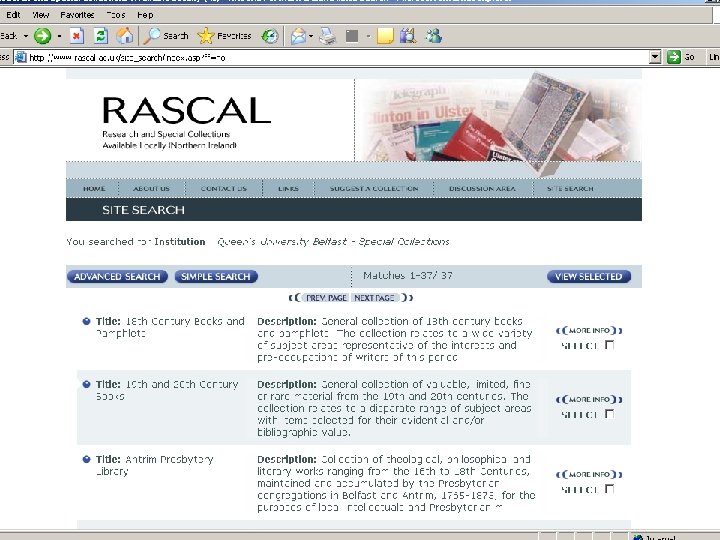The image size is (720, 540).
Task: Open the SITE SEARCH navigation tab
Action: 570,188
